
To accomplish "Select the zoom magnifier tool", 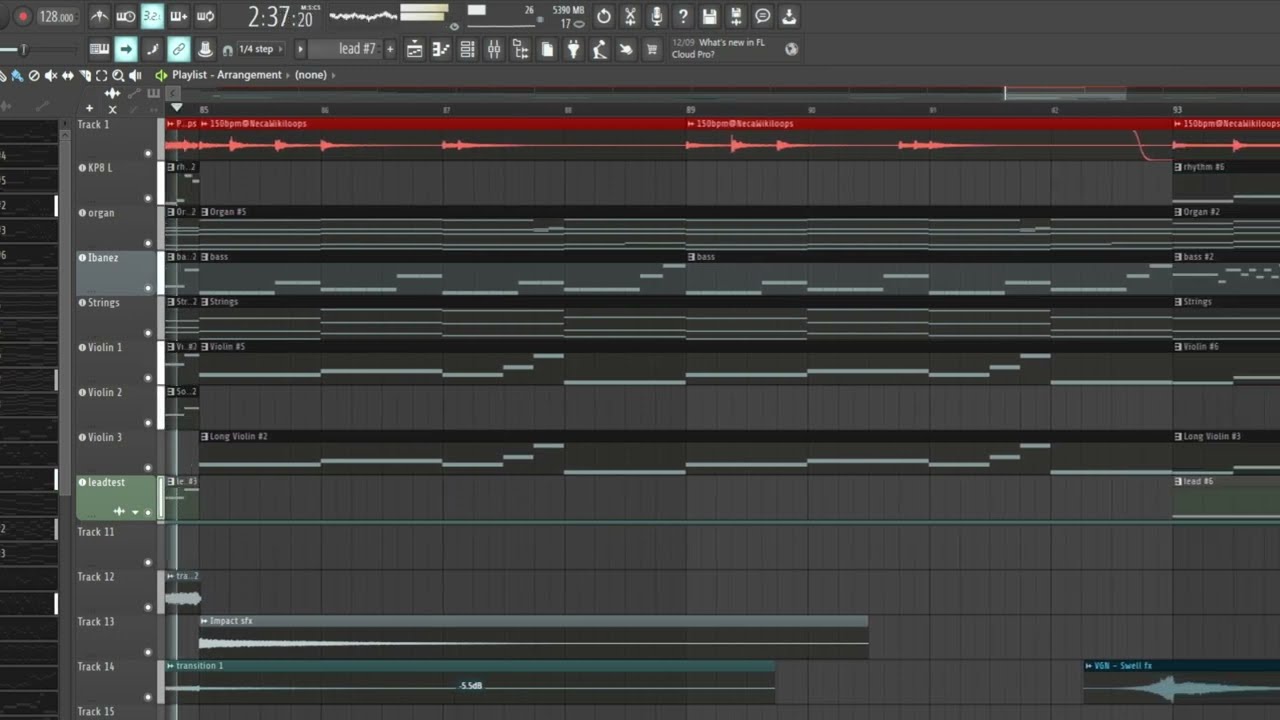I will (x=119, y=75).
